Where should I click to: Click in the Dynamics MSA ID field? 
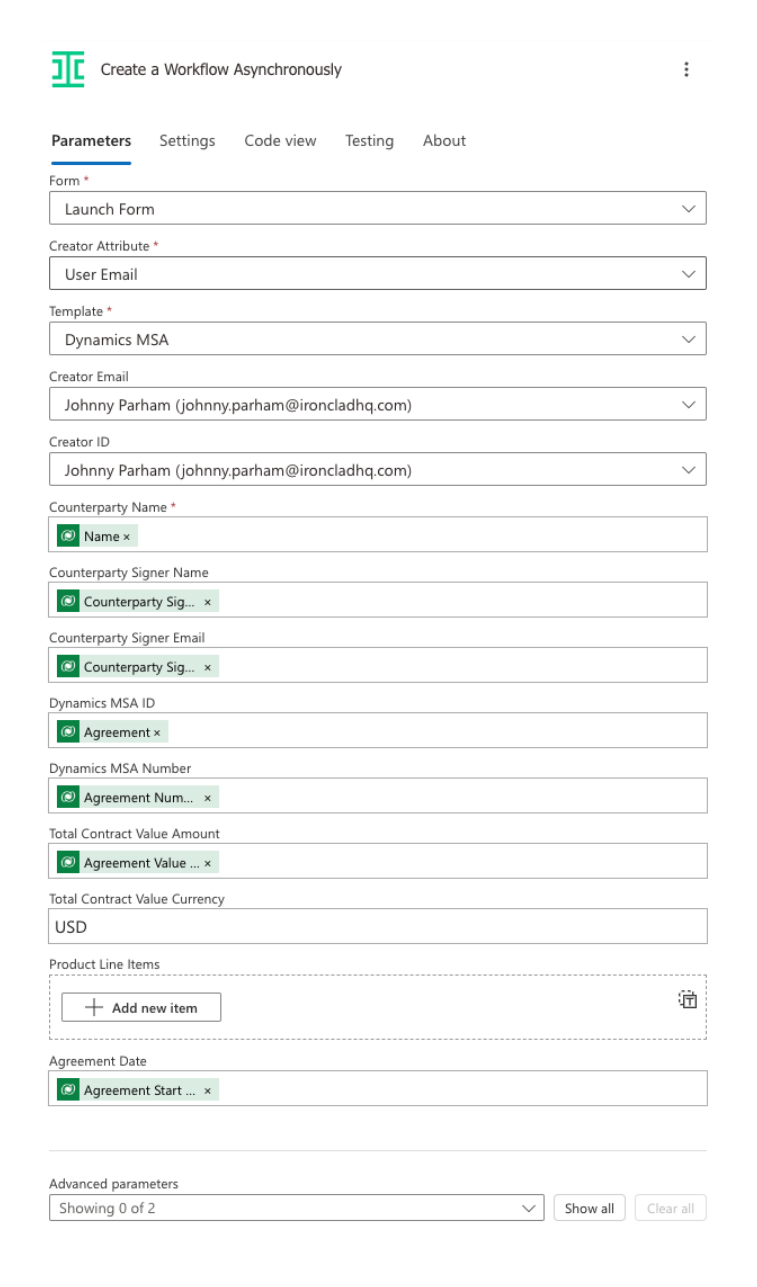click(378, 730)
